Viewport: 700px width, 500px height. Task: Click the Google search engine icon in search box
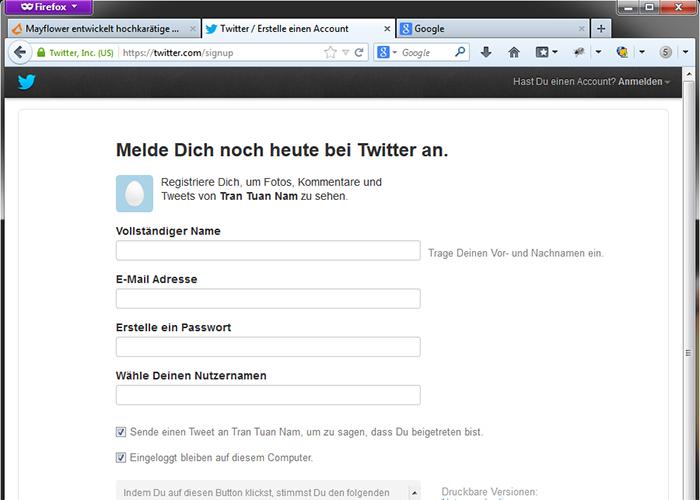[x=383, y=52]
